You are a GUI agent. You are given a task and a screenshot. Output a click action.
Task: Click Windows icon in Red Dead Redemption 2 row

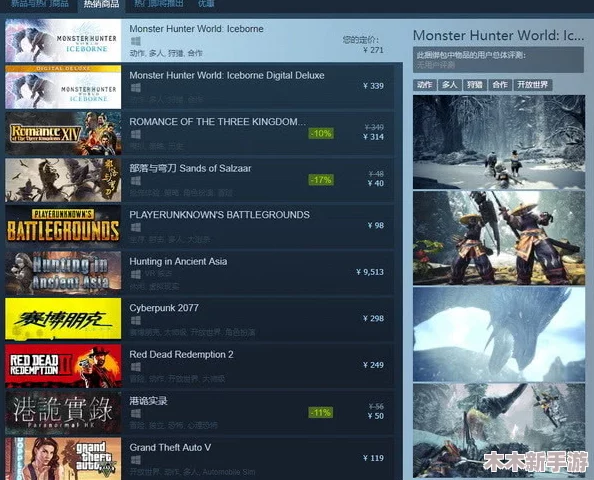coord(136,367)
